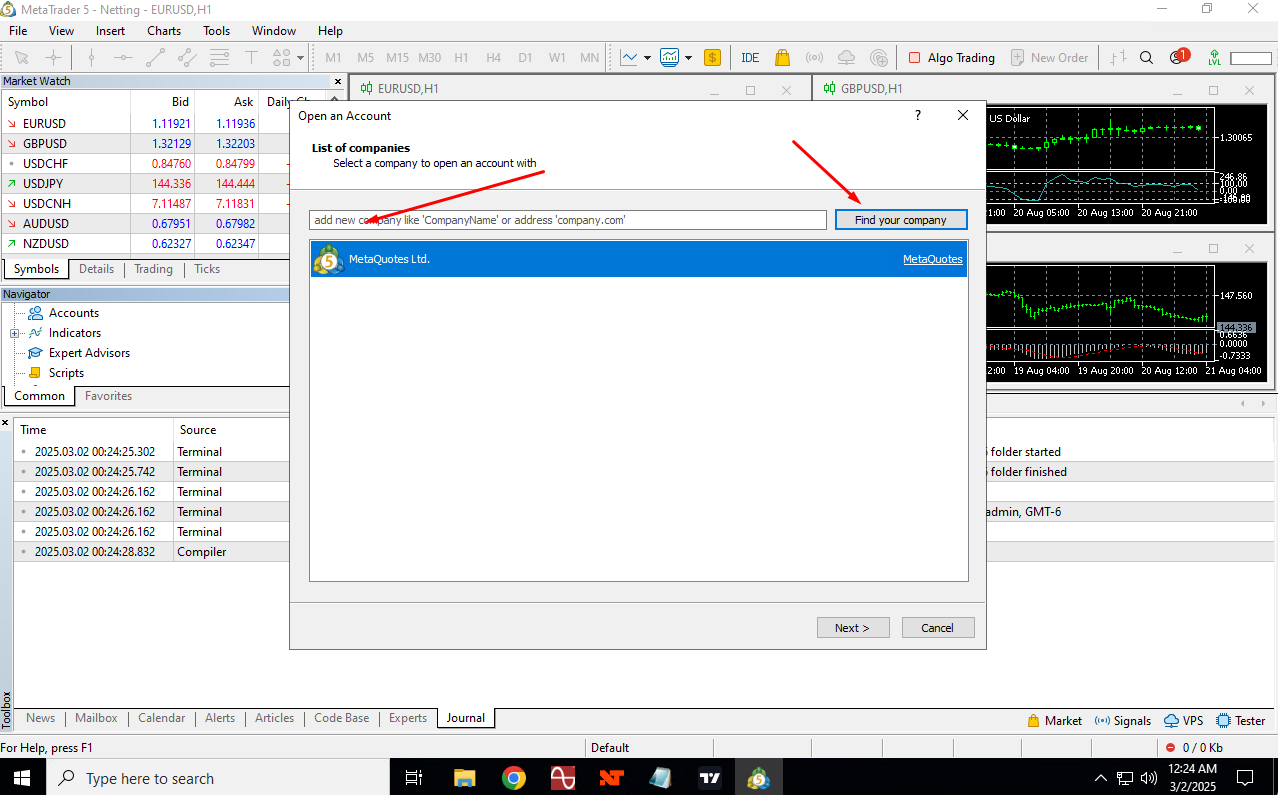Open the chart type dropdown arrow
The width and height of the screenshot is (1278, 795).
(648, 58)
